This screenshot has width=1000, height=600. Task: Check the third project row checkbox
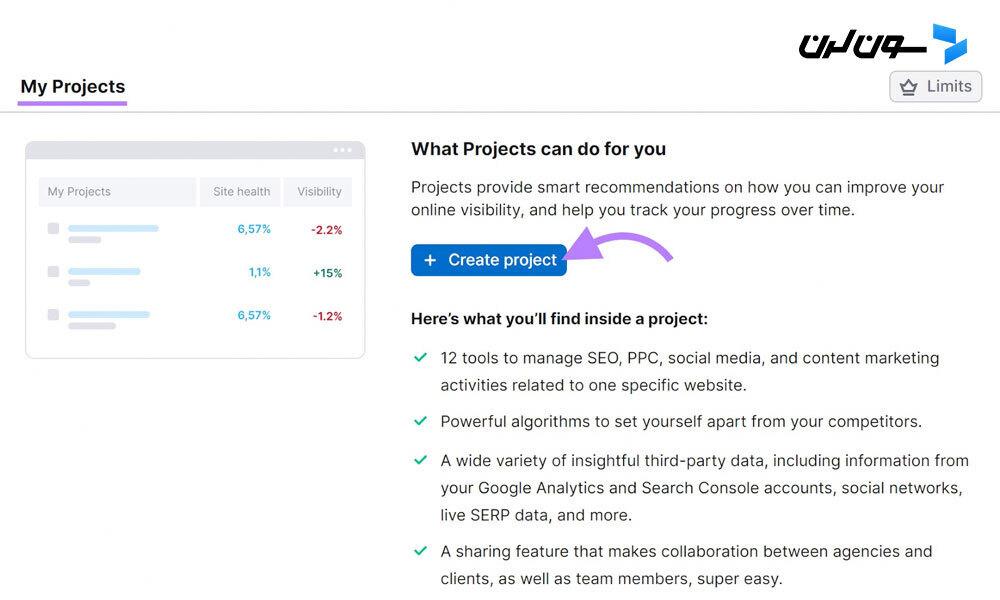(x=54, y=314)
